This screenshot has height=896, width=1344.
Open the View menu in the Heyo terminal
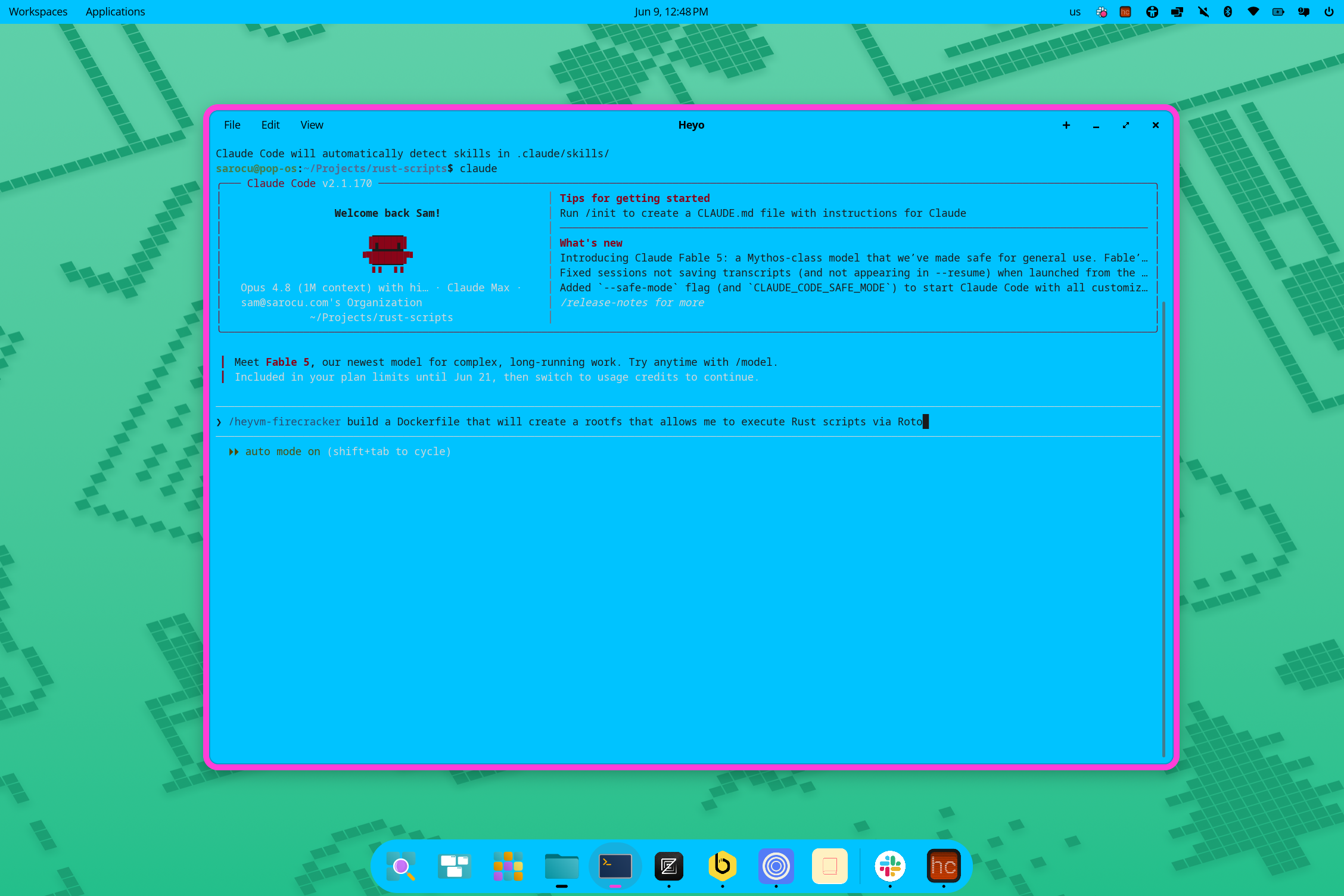[312, 125]
